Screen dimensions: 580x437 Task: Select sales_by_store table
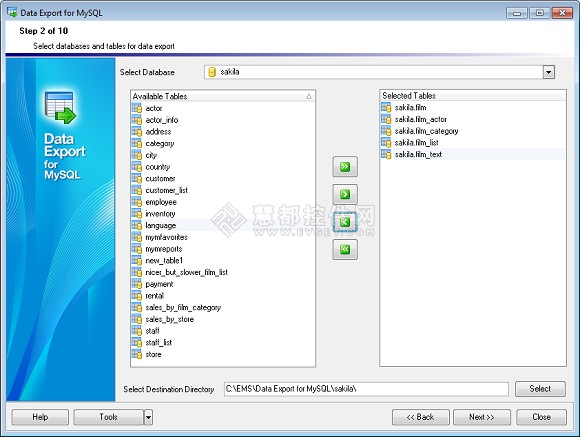pos(169,319)
